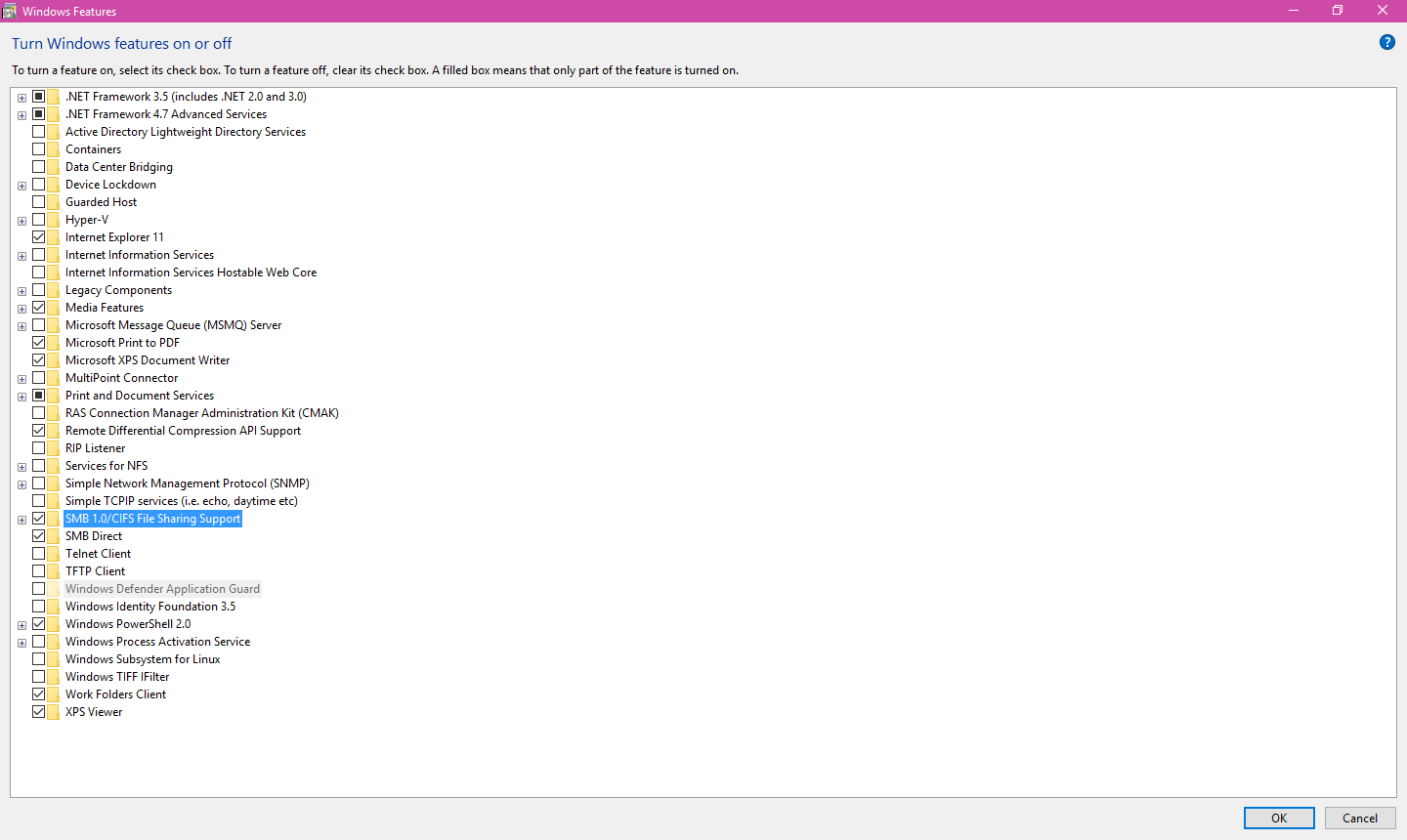Select the Windows Identity Foundation 3.5 item
The image size is (1407, 840).
click(149, 607)
